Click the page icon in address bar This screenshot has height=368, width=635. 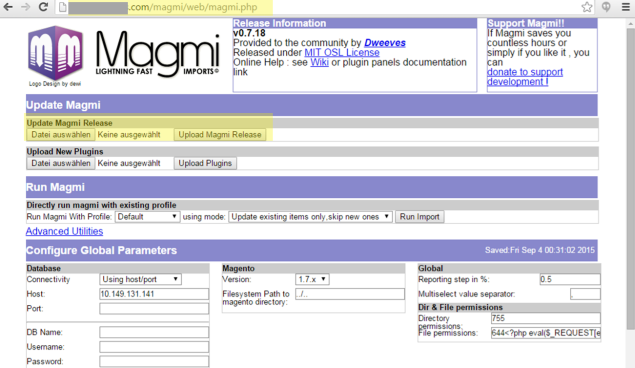coord(62,7)
